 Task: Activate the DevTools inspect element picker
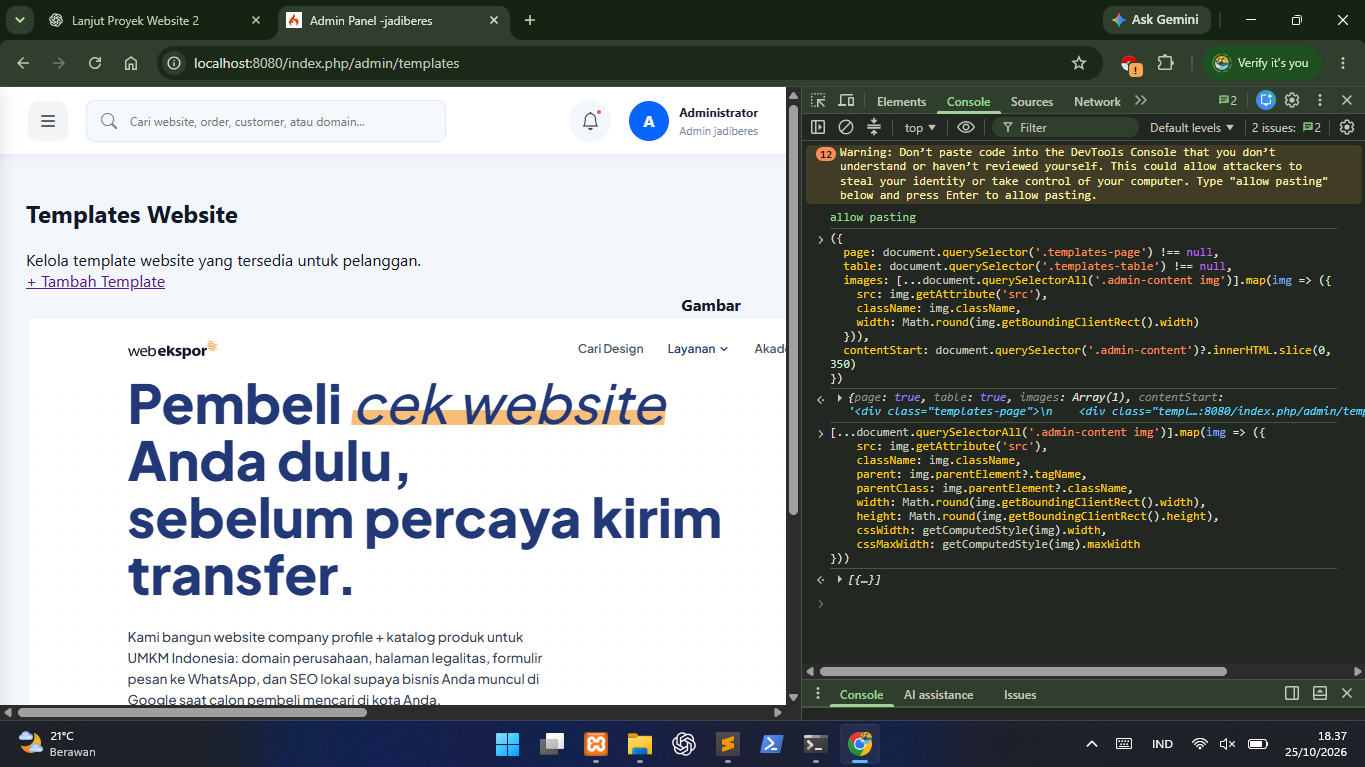point(819,101)
